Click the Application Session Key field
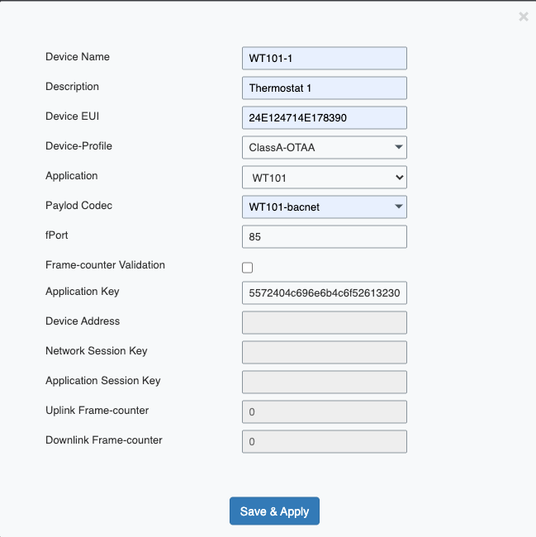The image size is (536, 537). point(324,382)
